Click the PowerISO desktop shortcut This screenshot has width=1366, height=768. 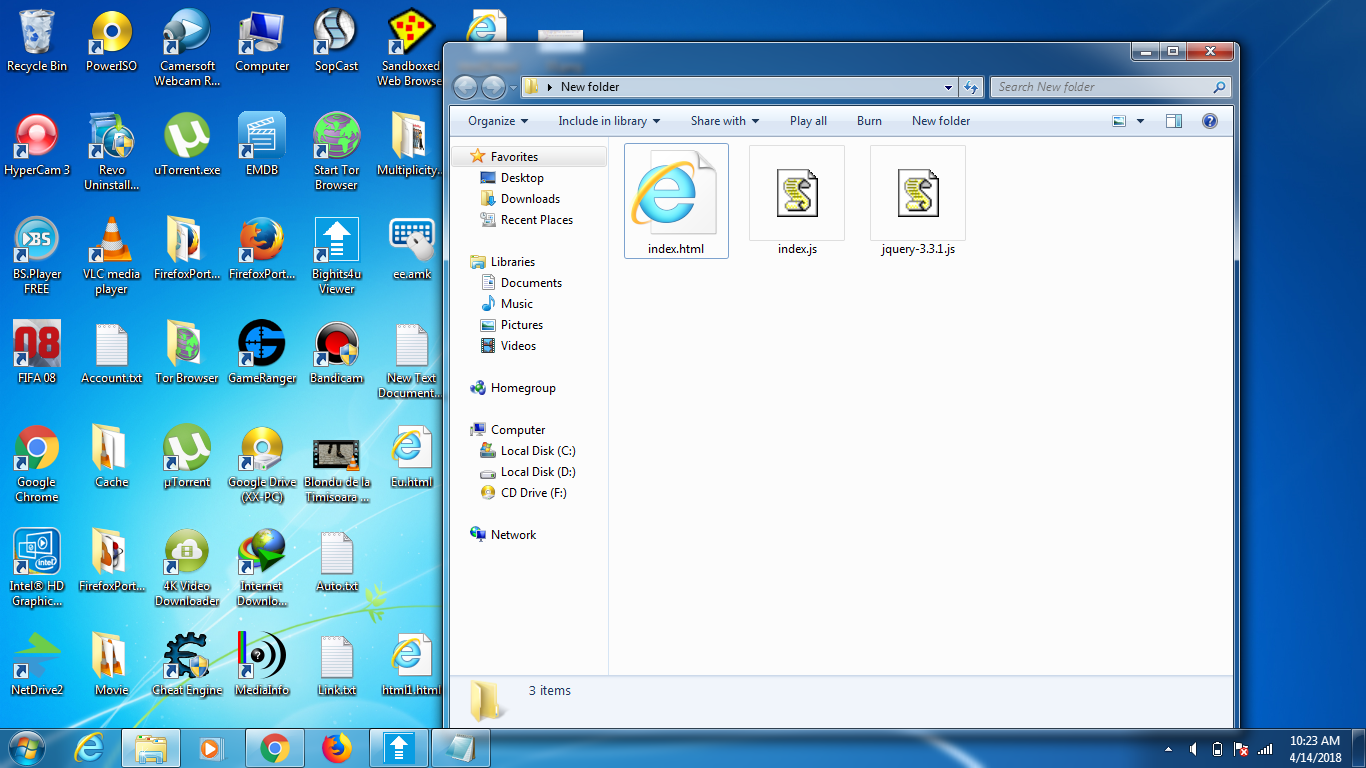pos(112,41)
